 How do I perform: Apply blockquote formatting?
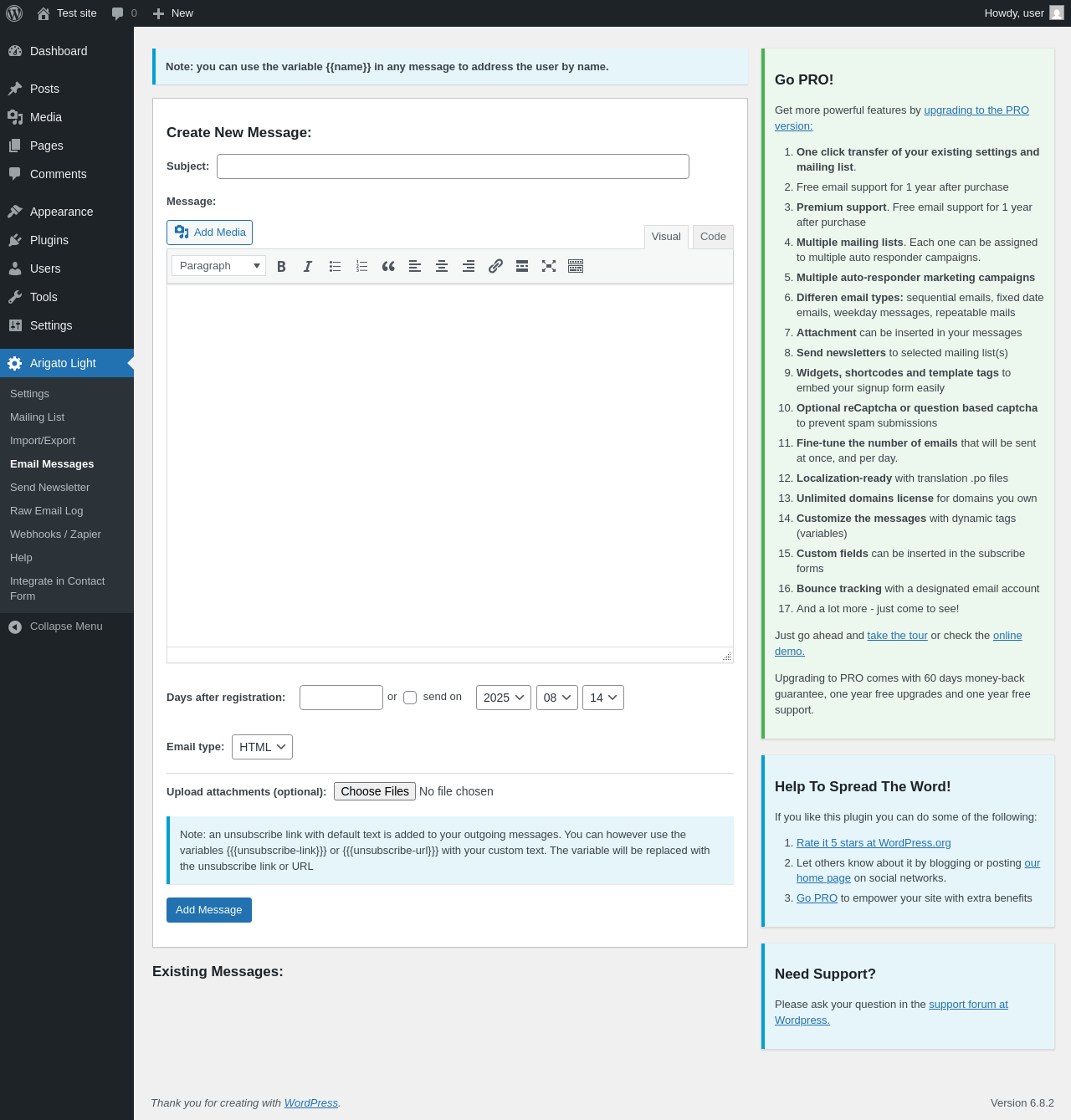tap(388, 266)
